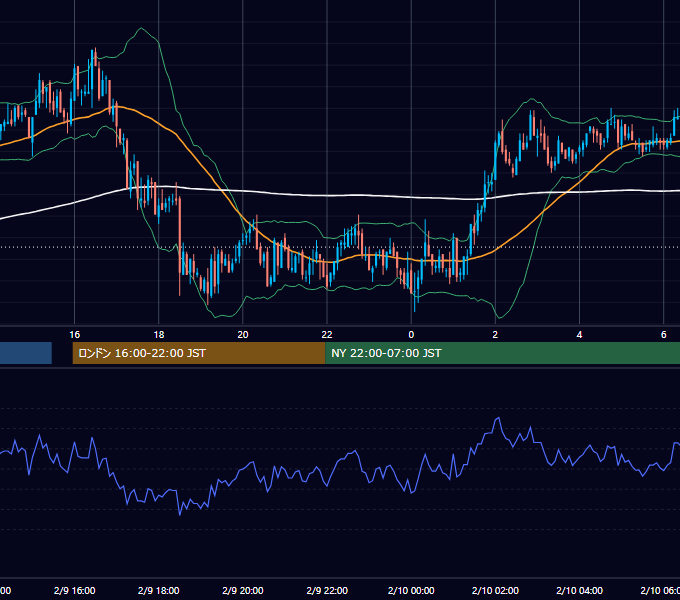The image size is (680, 600).
Task: Click the 0 hour label on the price chart axis
Action: click(x=411, y=335)
